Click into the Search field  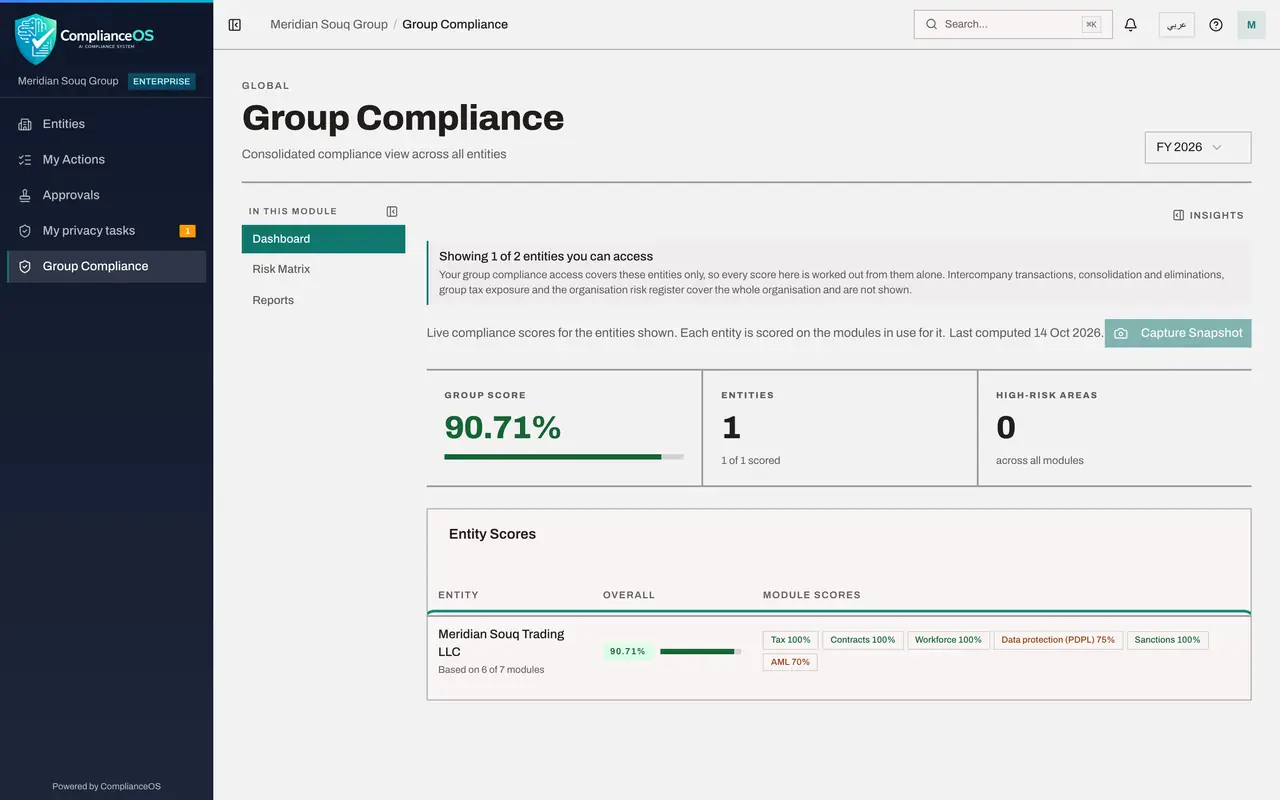pyautogui.click(x=1013, y=25)
